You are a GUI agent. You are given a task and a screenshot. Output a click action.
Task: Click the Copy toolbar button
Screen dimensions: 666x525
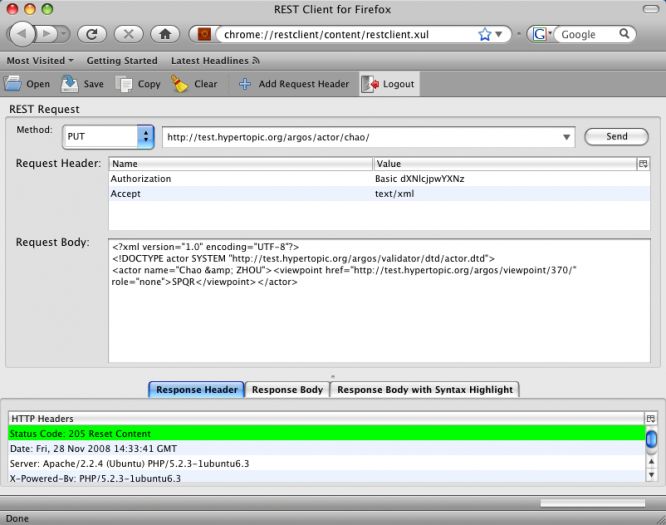[138, 84]
